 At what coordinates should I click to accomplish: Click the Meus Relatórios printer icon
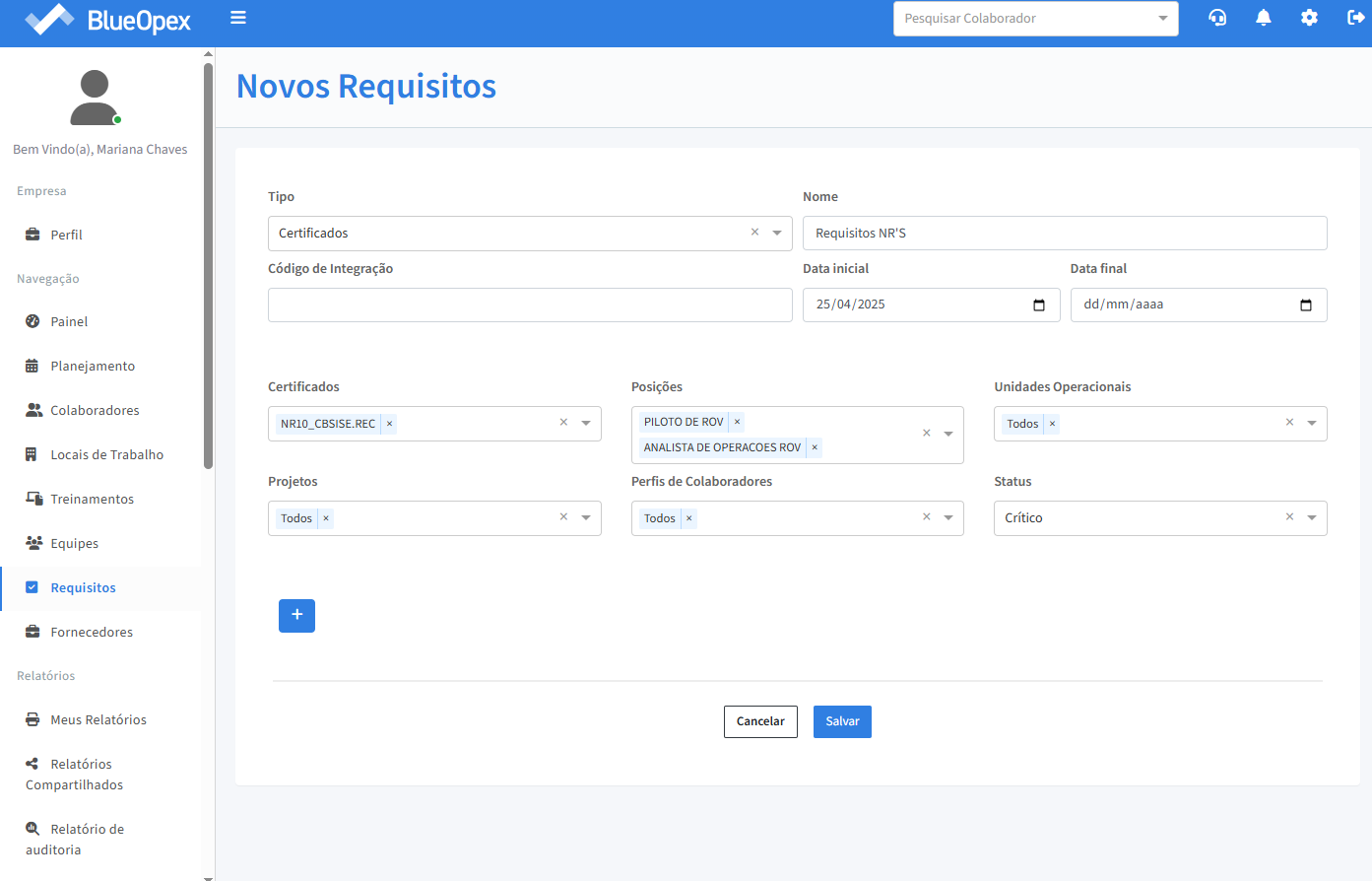pyautogui.click(x=33, y=719)
